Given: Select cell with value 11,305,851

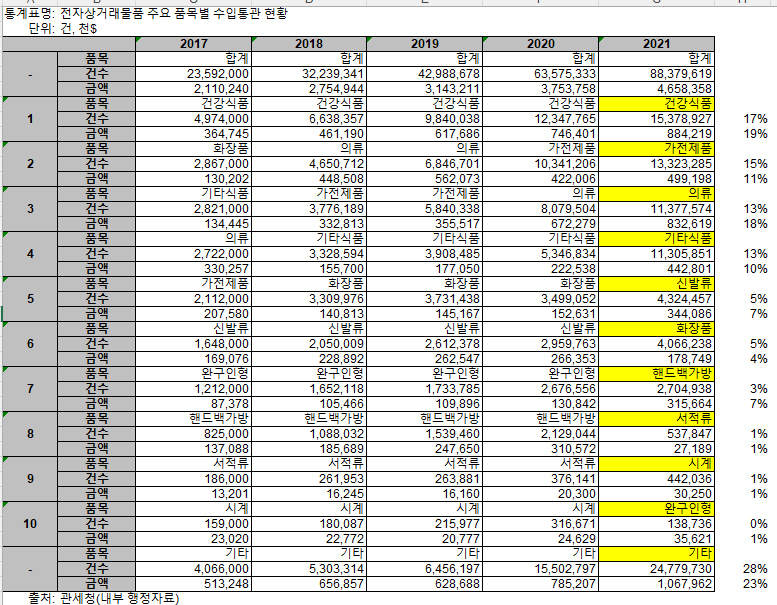Looking at the screenshot, I should click(657, 254).
